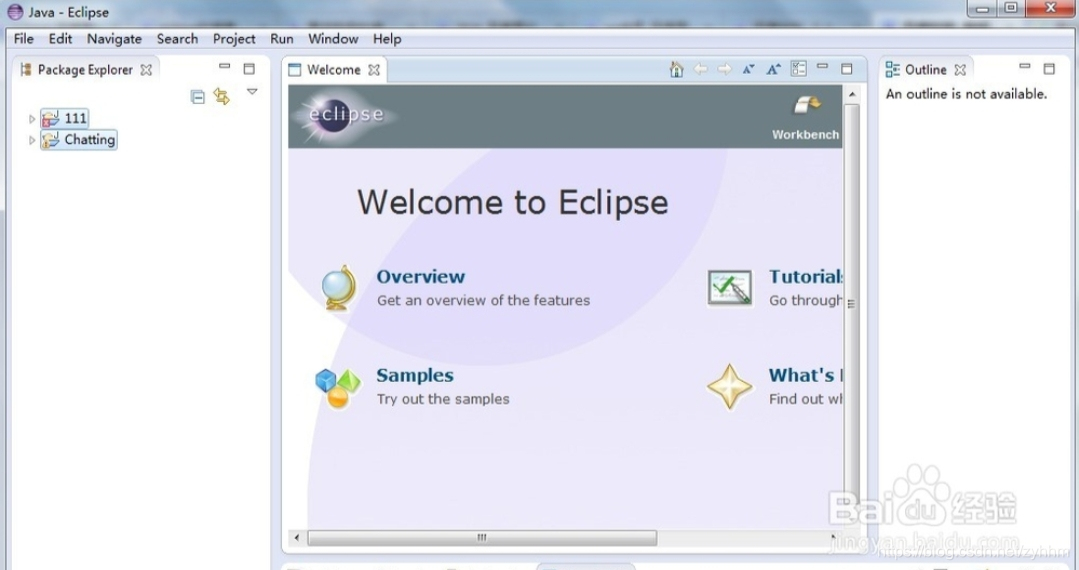Minimize the Outline view
Screen dimensions: 1079x570
(1025, 67)
